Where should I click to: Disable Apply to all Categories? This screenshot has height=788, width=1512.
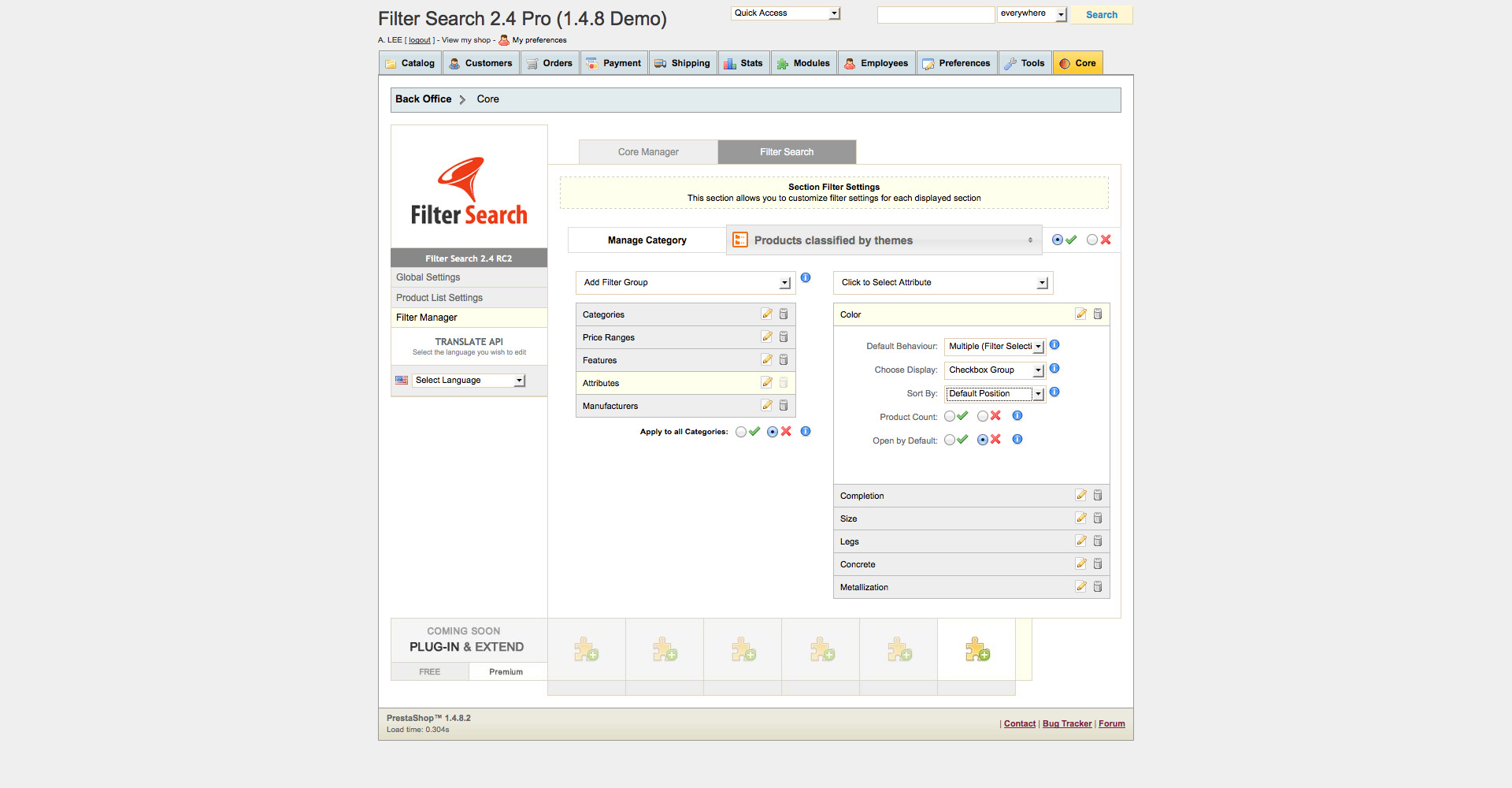773,432
